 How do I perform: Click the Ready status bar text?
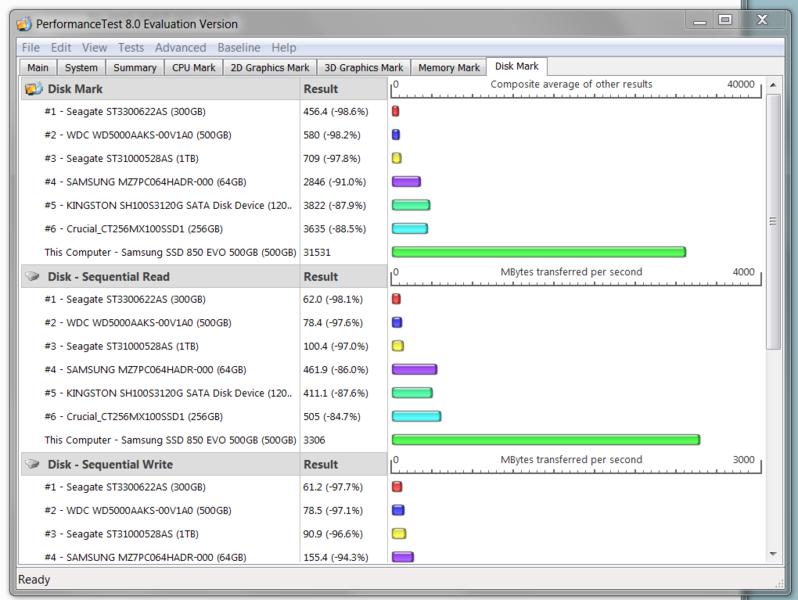(x=34, y=579)
